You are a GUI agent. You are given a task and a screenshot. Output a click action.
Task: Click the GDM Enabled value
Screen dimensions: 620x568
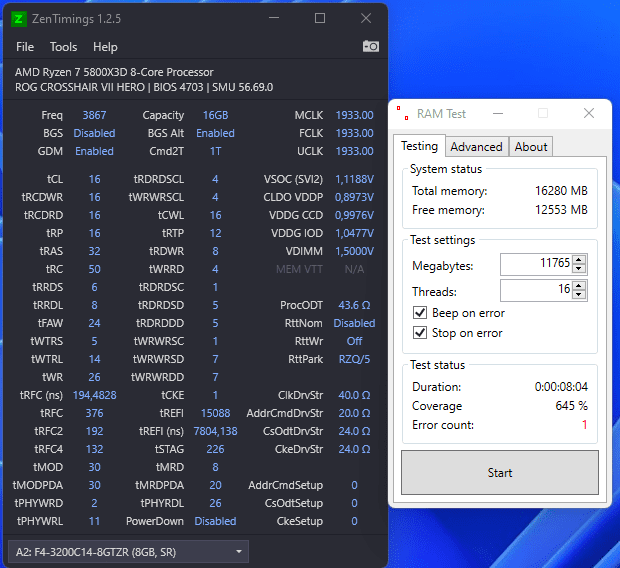[x=94, y=151]
